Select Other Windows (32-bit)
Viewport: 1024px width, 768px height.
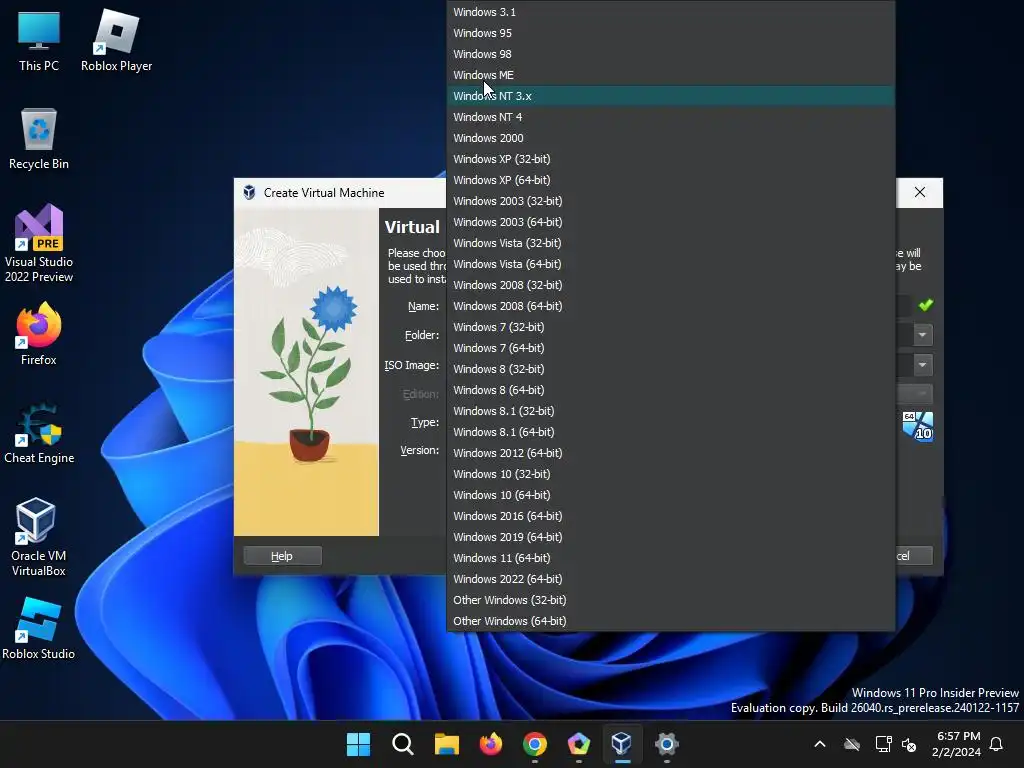[x=671, y=600]
